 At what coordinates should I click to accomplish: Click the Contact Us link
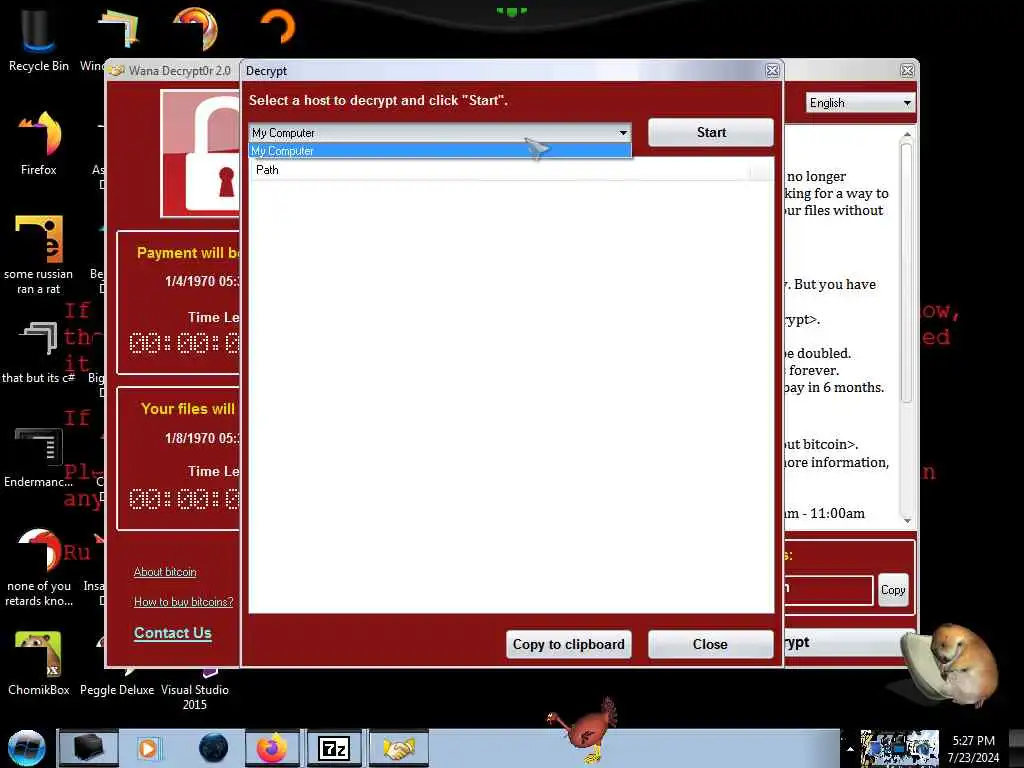pyautogui.click(x=172, y=633)
